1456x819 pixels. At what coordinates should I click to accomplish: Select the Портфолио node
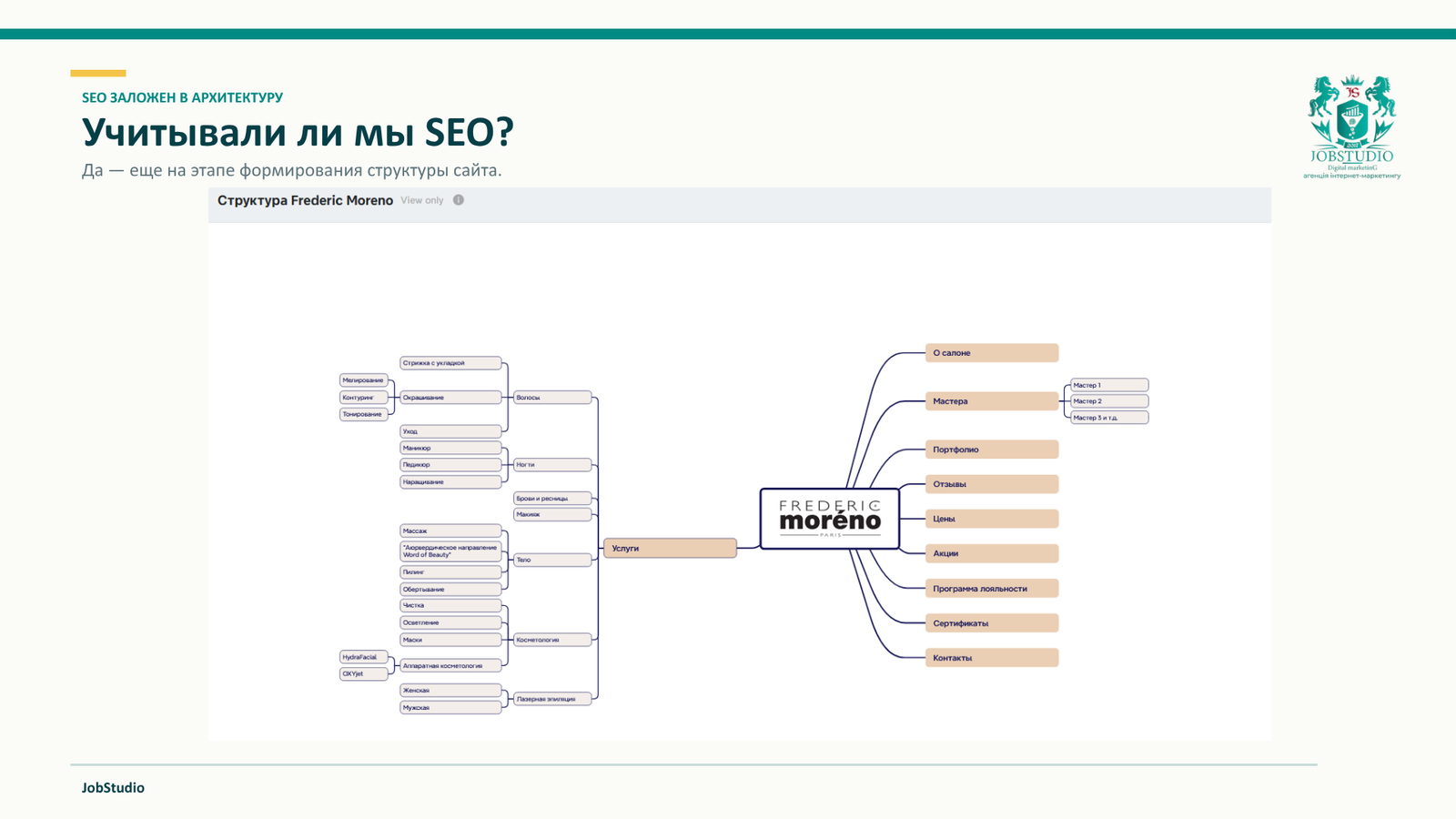(992, 450)
